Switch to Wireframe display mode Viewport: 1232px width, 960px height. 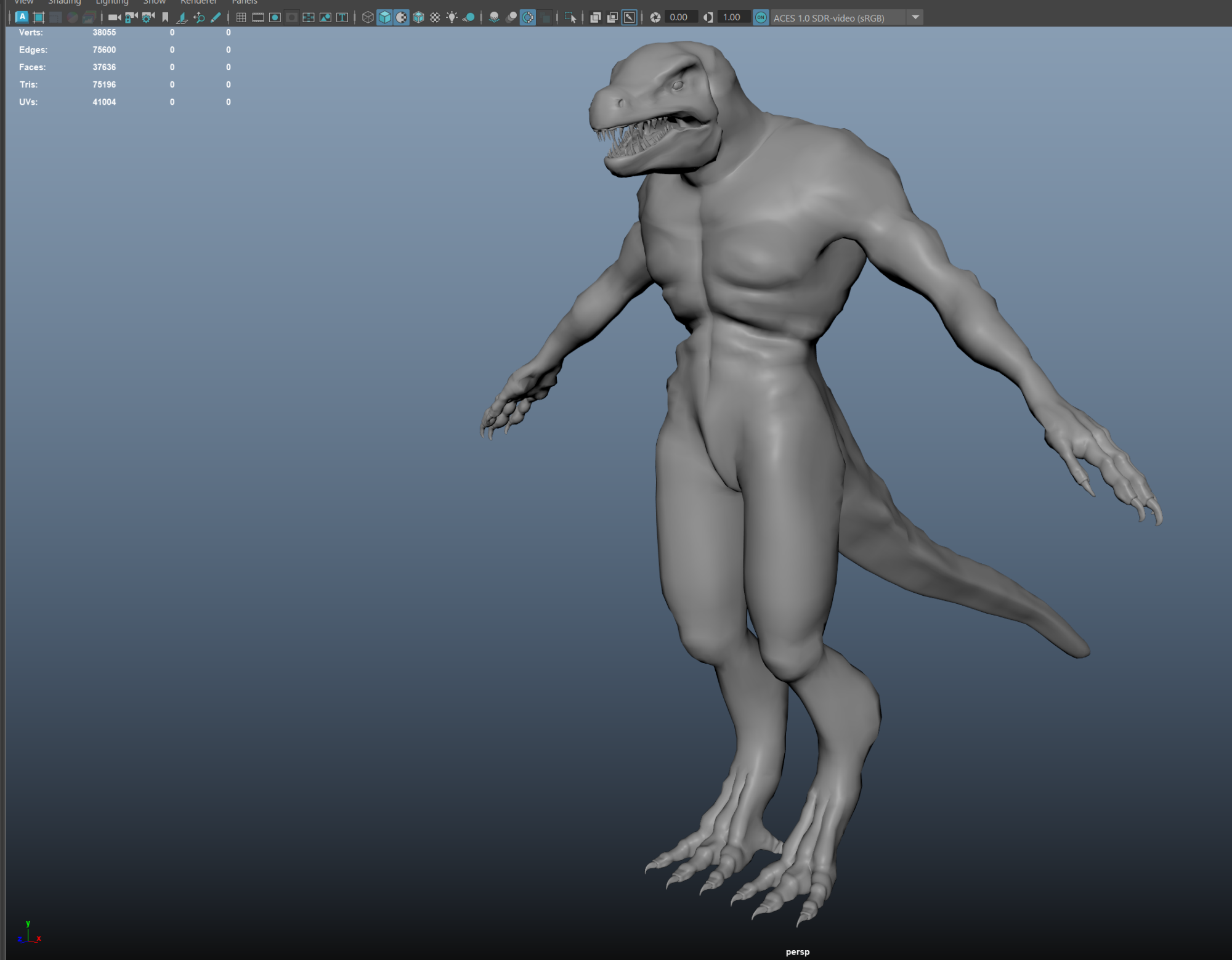pyautogui.click(x=368, y=17)
